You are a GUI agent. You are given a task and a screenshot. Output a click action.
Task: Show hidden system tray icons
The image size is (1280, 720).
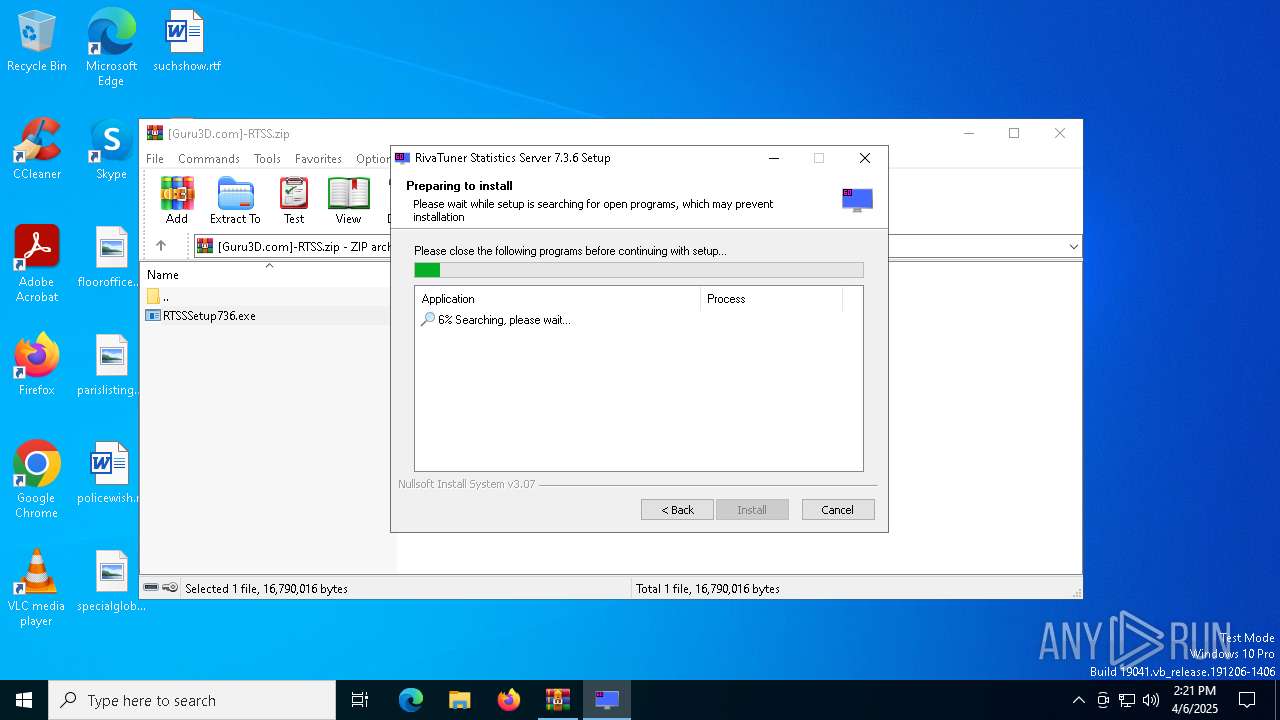(1078, 700)
